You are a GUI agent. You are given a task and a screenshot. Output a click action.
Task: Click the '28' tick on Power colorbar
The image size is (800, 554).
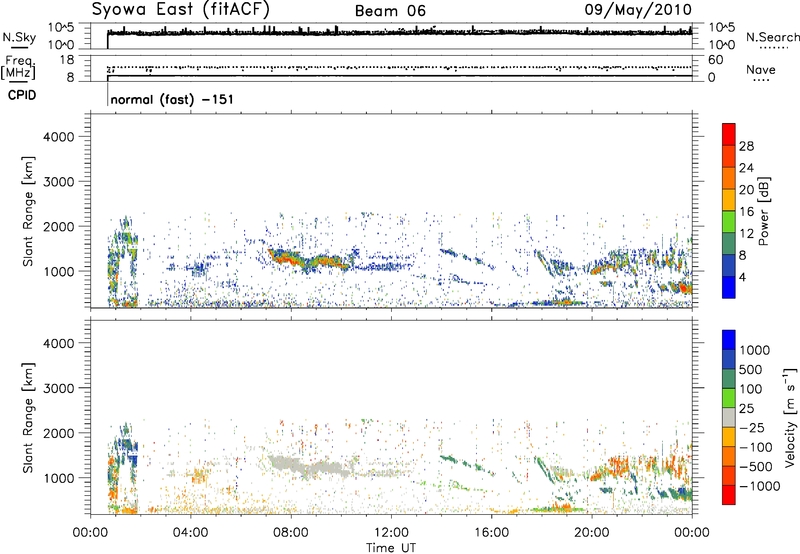coord(746,146)
